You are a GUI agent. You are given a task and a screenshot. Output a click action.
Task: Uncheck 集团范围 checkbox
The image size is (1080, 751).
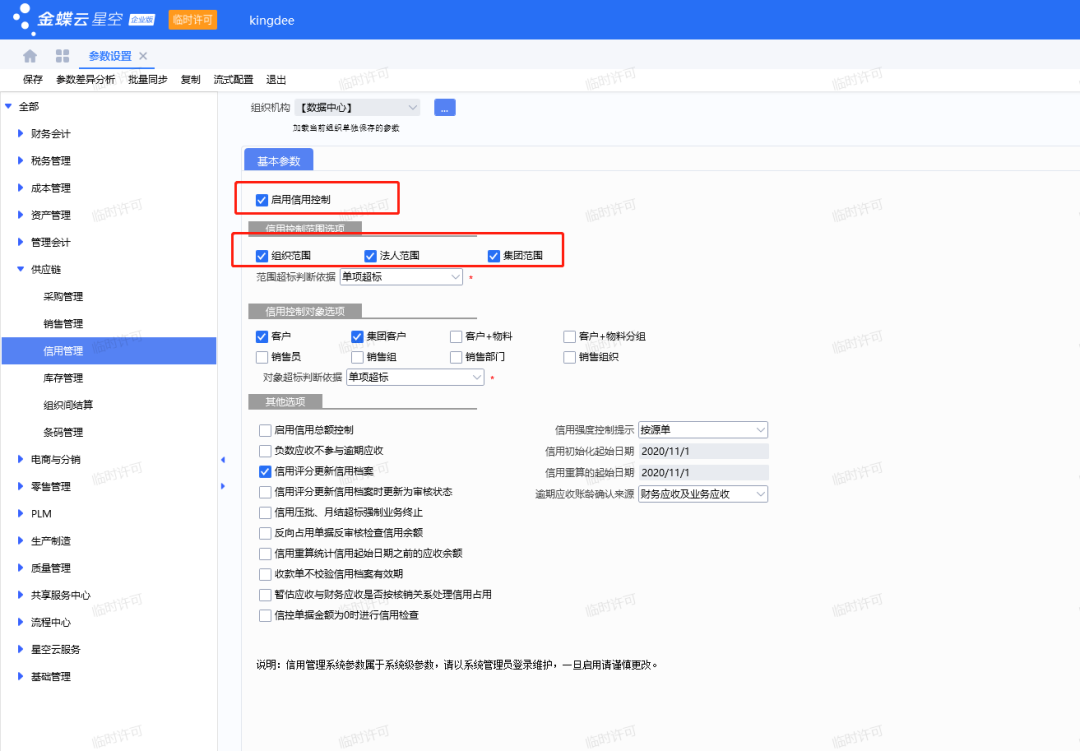(x=494, y=256)
